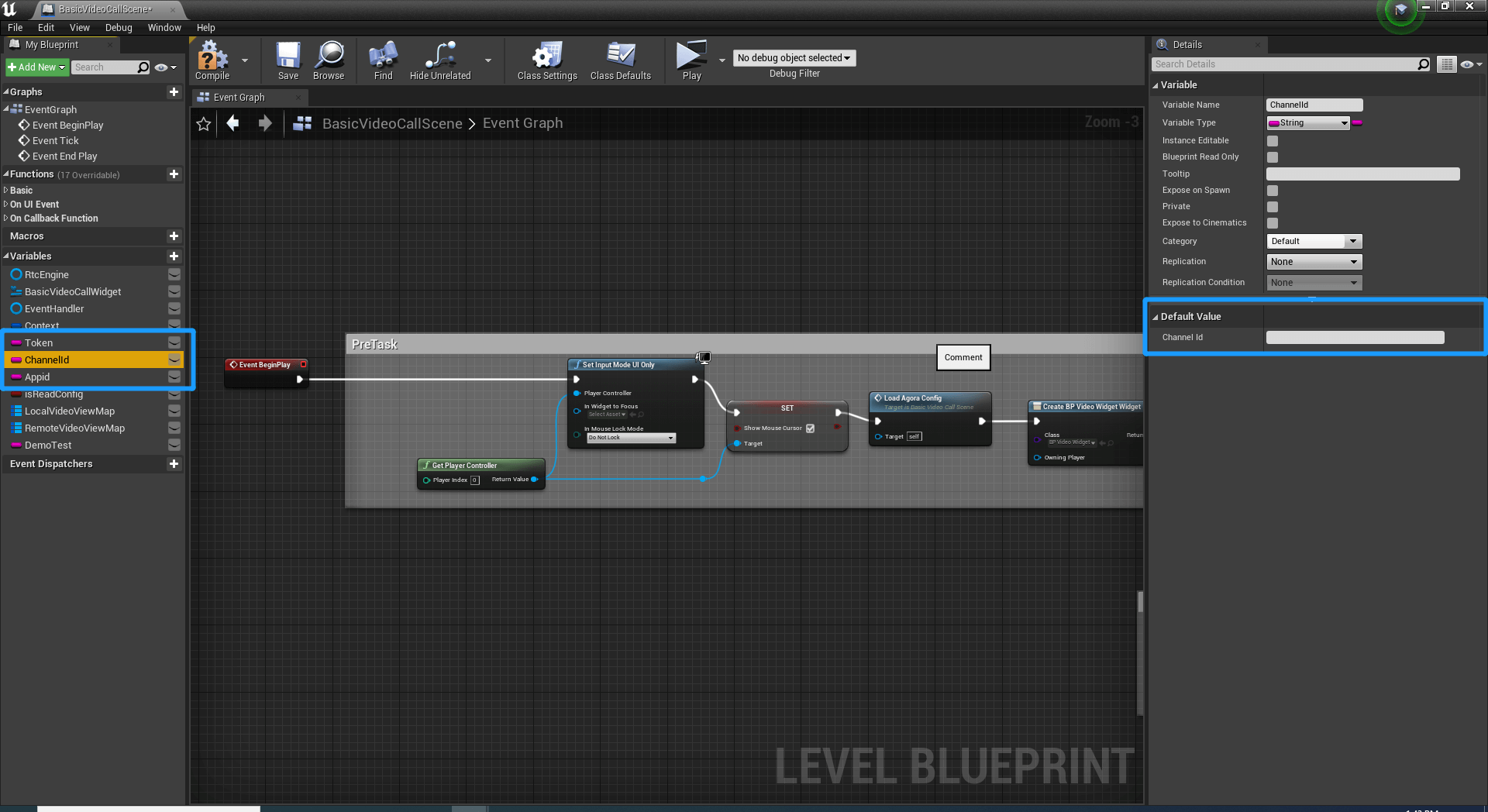Screen dimensions: 1488x812
Task: Open Class Defaults
Action: (621, 60)
